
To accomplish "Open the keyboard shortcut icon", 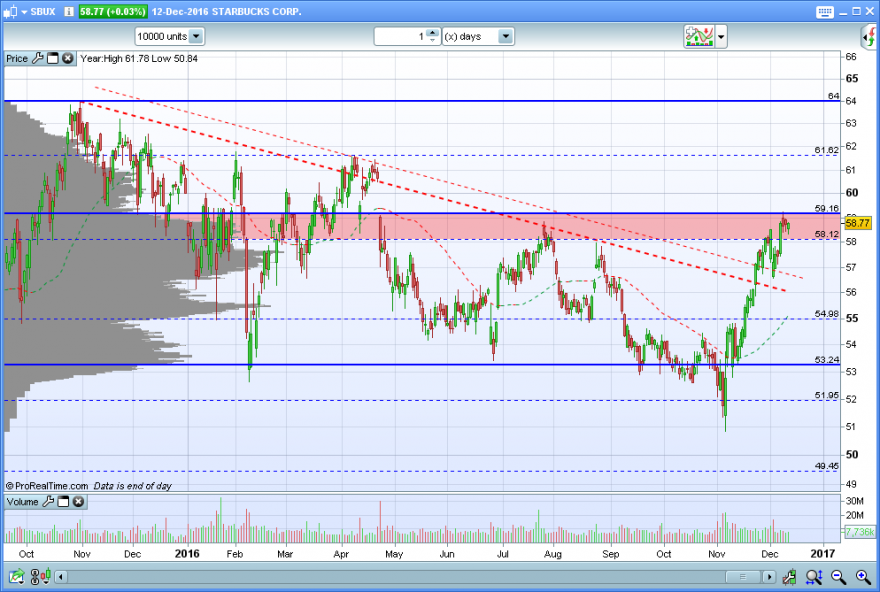I will click(x=824, y=12).
